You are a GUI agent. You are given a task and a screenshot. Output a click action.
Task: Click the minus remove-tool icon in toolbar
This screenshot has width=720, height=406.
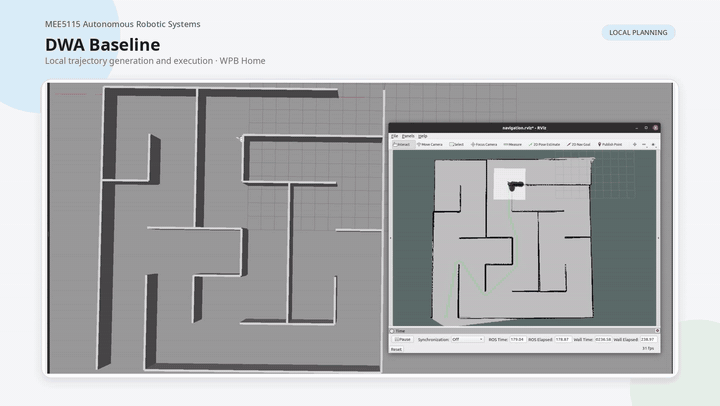click(x=644, y=144)
